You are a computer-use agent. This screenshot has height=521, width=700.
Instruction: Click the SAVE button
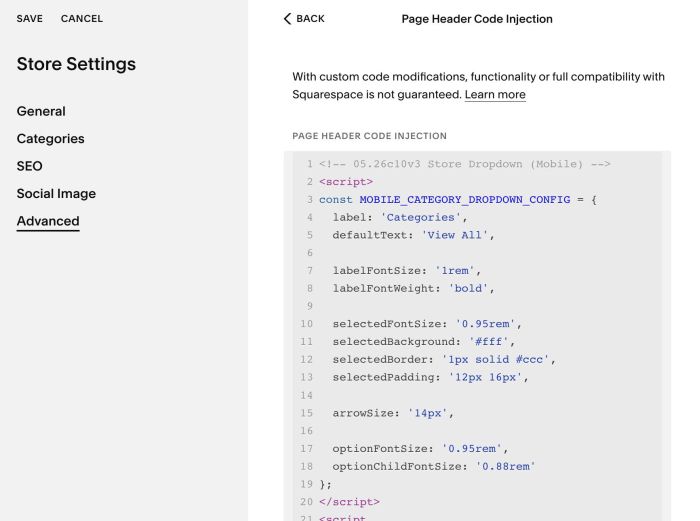(x=30, y=19)
